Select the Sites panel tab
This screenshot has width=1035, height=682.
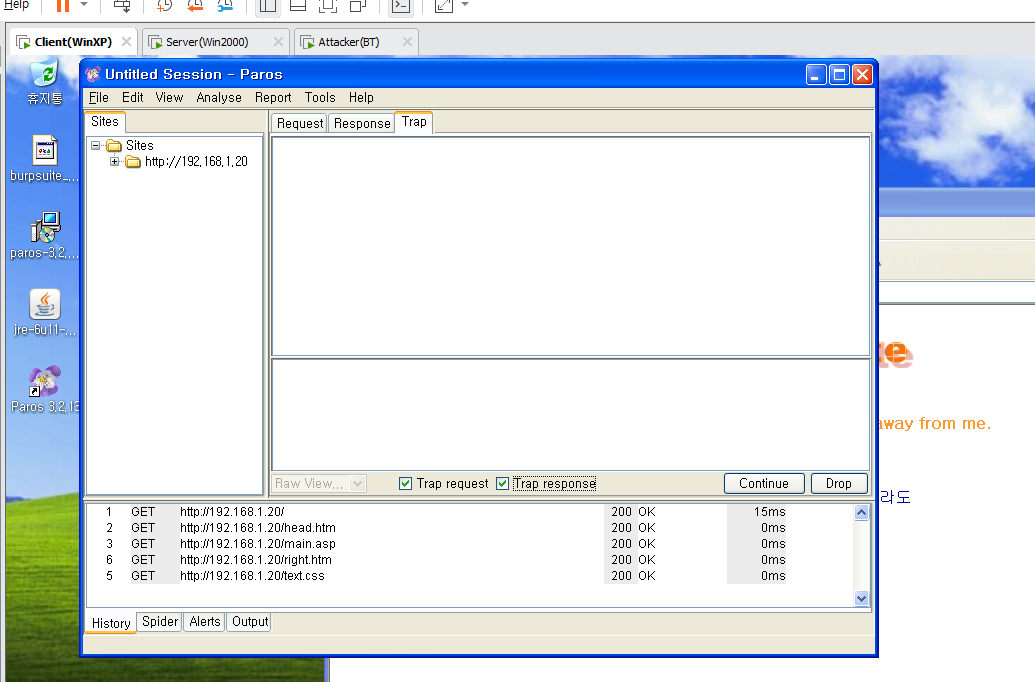[105, 121]
